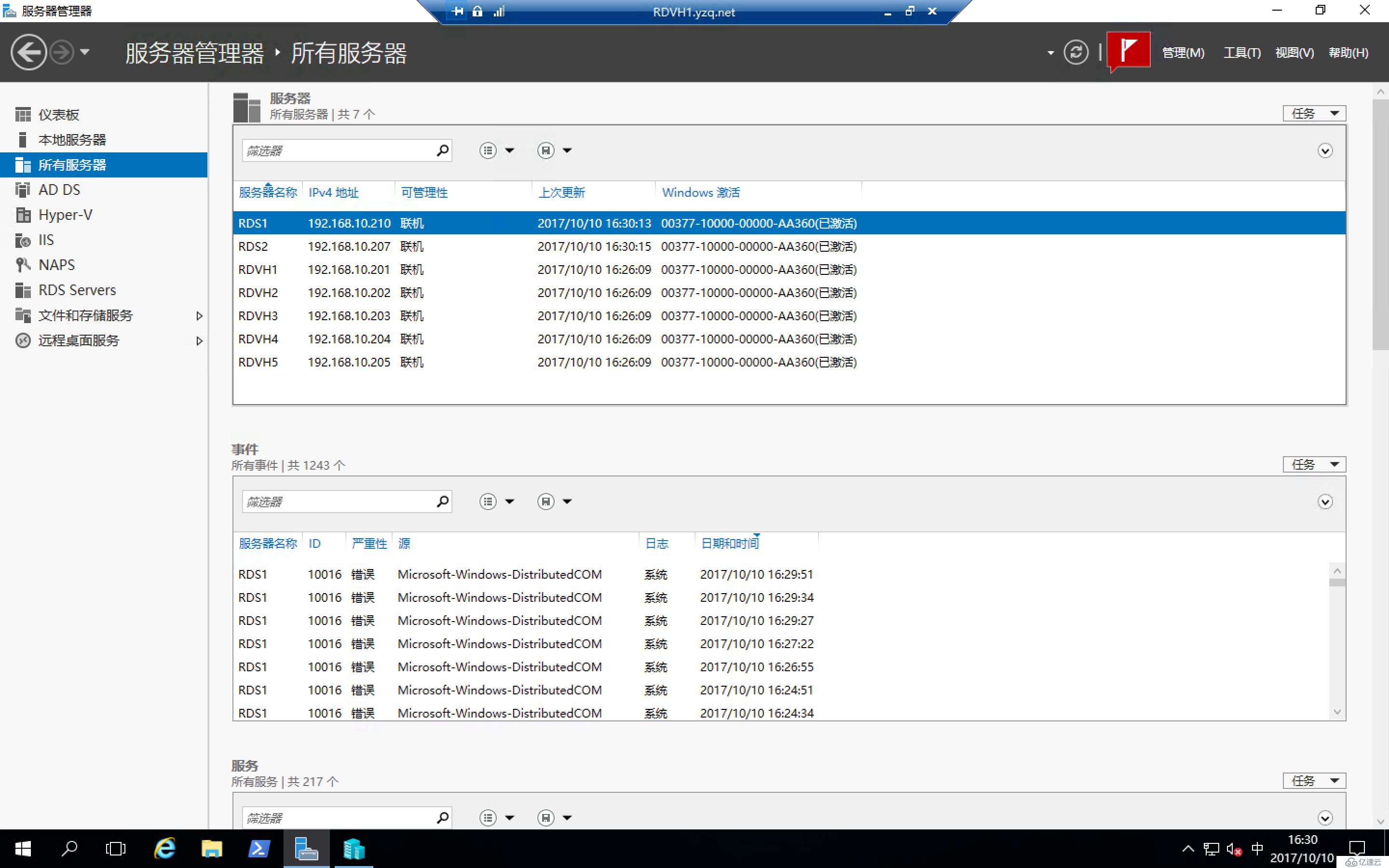
Task: Expand 文件和存储服务 arrow
Action: 199,316
